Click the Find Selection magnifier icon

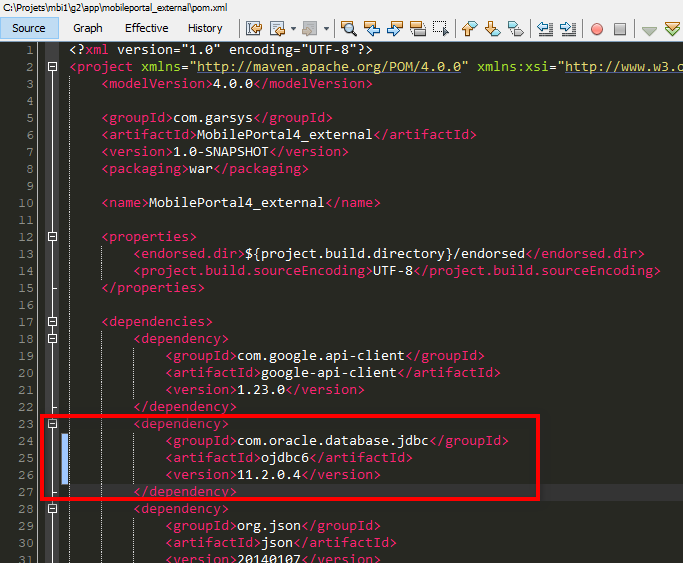349,29
